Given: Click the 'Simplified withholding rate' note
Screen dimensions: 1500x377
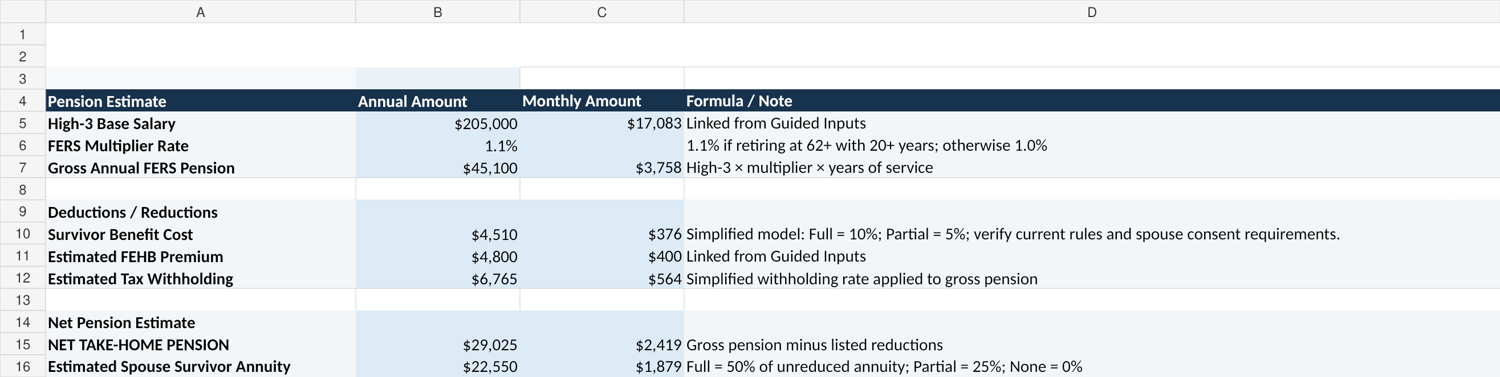Looking at the screenshot, I should coord(1092,278).
